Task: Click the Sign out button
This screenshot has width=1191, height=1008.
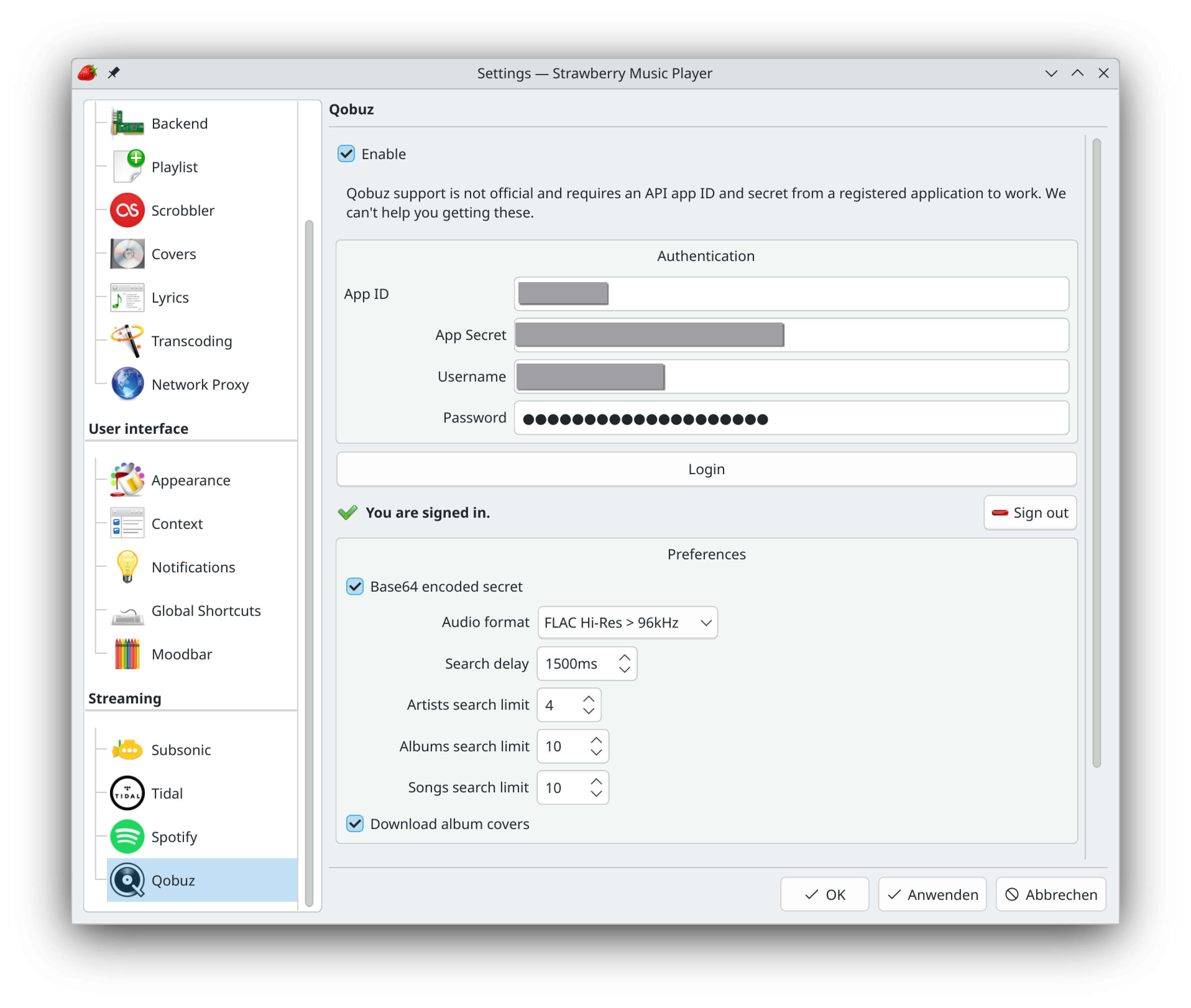Action: (1030, 513)
